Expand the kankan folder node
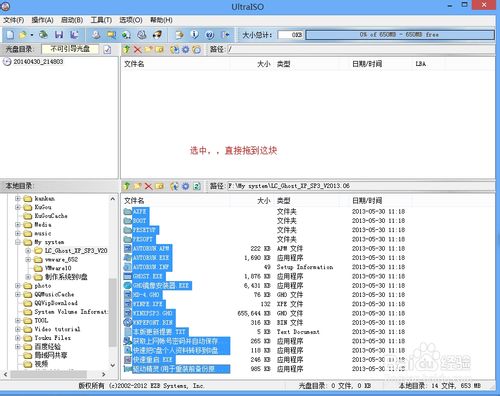Image resolution: width=500 pixels, height=396 pixels. [18, 199]
